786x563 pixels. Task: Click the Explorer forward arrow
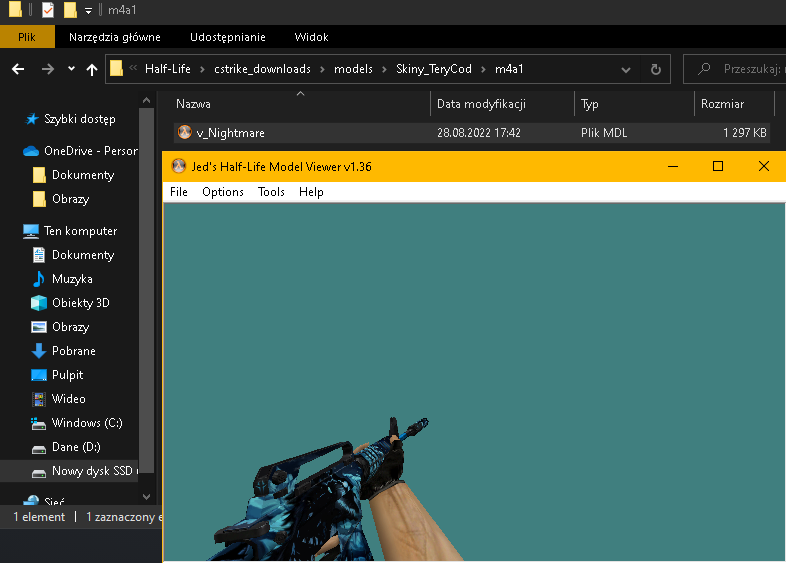tap(48, 69)
